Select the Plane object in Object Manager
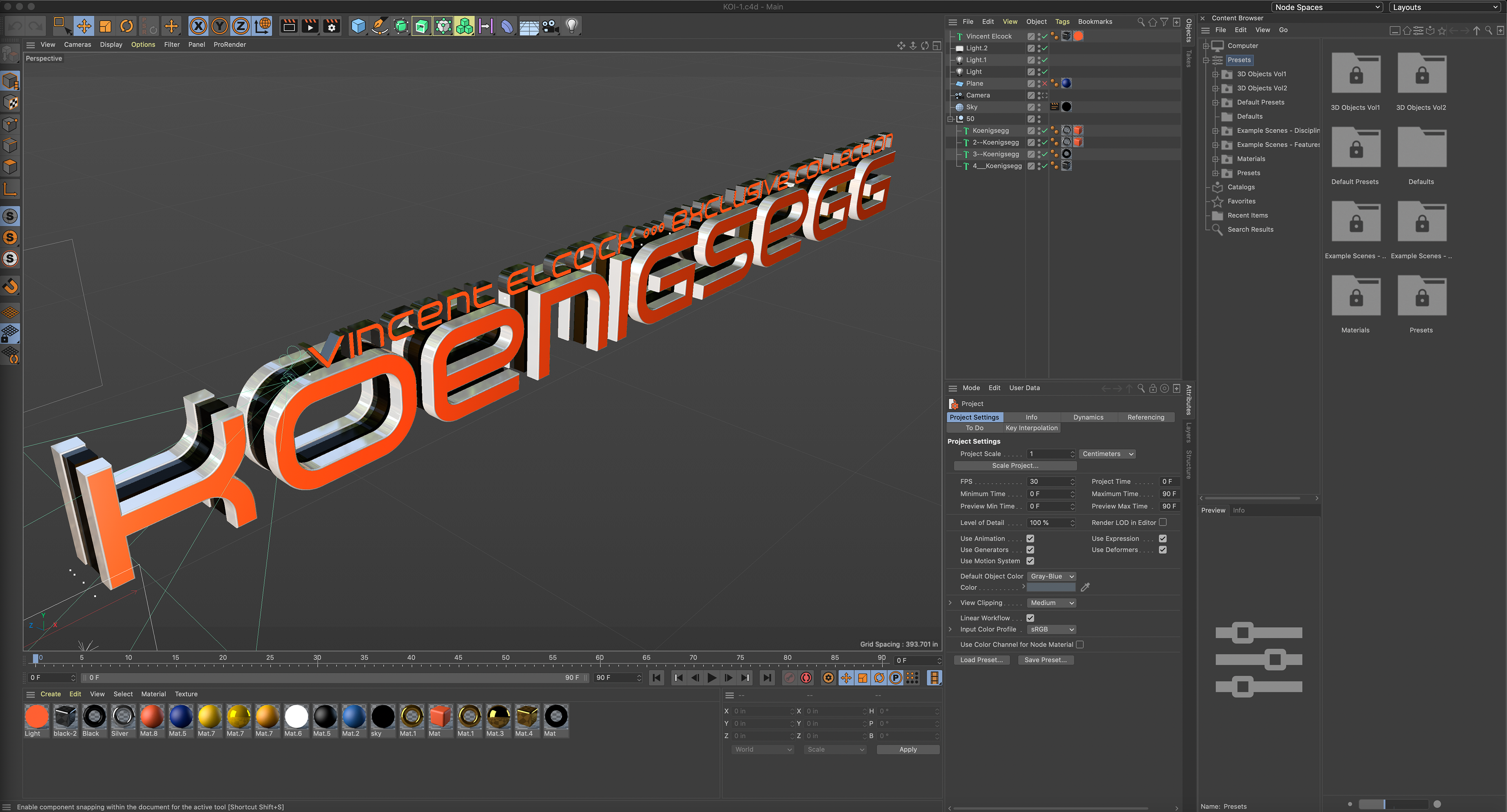Viewport: 1507px width, 812px height. (x=974, y=83)
